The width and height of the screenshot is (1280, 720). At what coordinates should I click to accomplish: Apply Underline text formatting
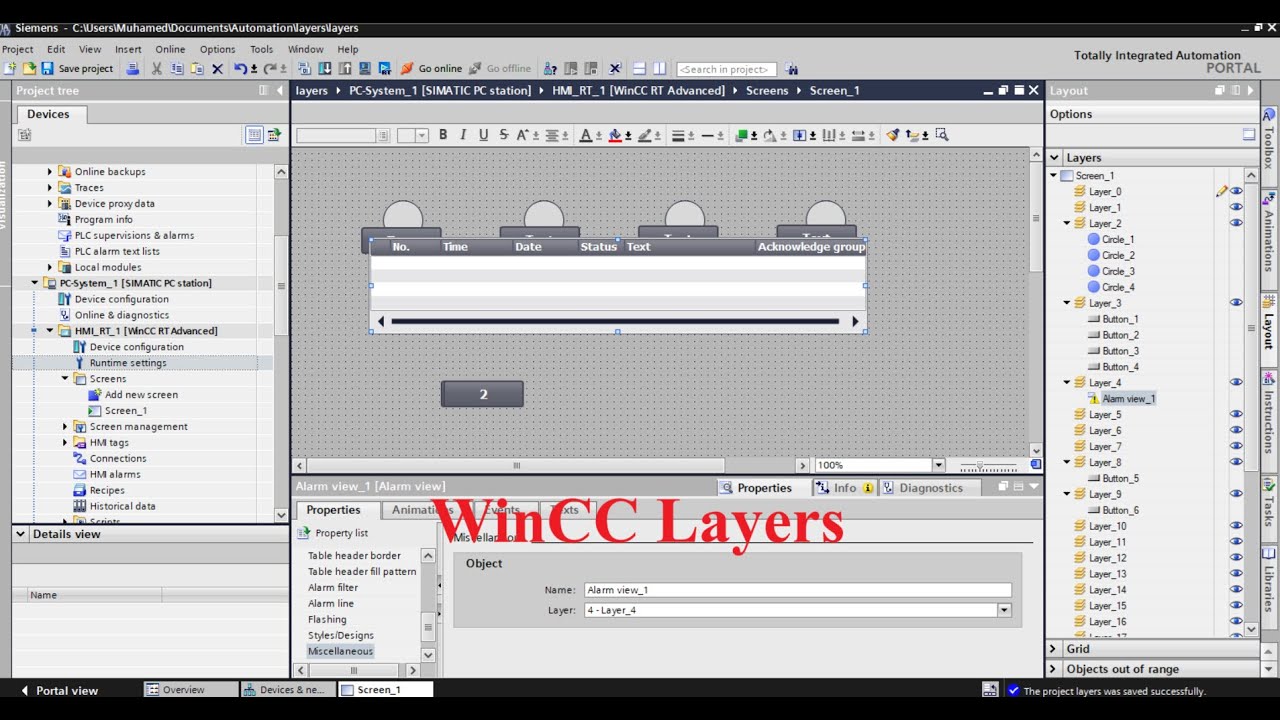[484, 135]
